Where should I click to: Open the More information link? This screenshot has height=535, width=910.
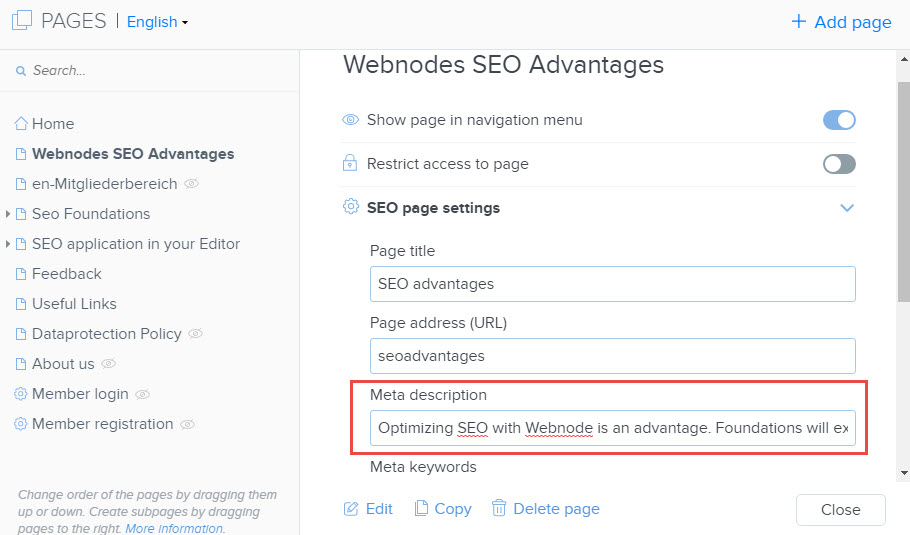pyautogui.click(x=174, y=529)
